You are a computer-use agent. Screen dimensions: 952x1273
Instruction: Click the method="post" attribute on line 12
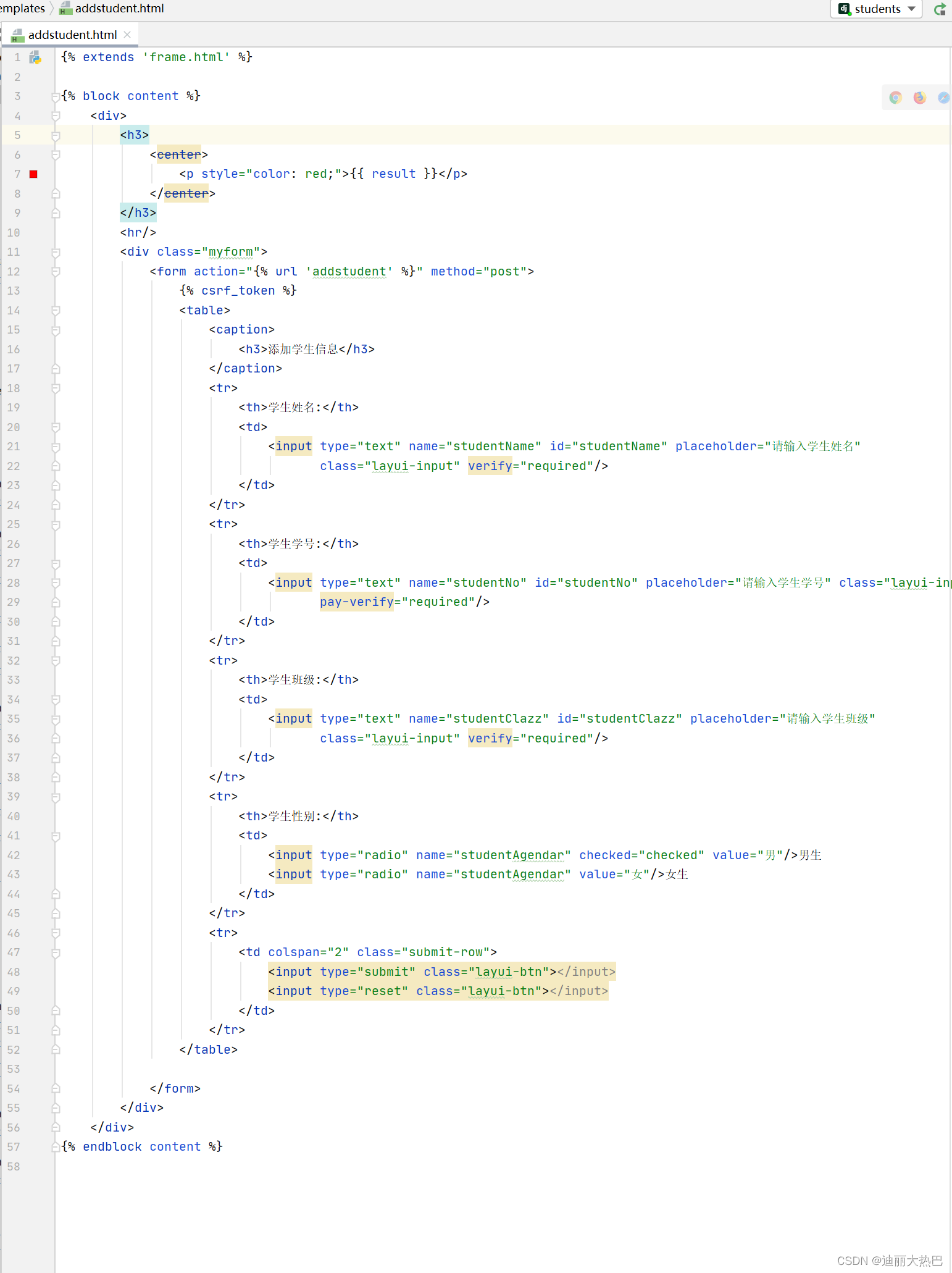pyautogui.click(x=479, y=272)
